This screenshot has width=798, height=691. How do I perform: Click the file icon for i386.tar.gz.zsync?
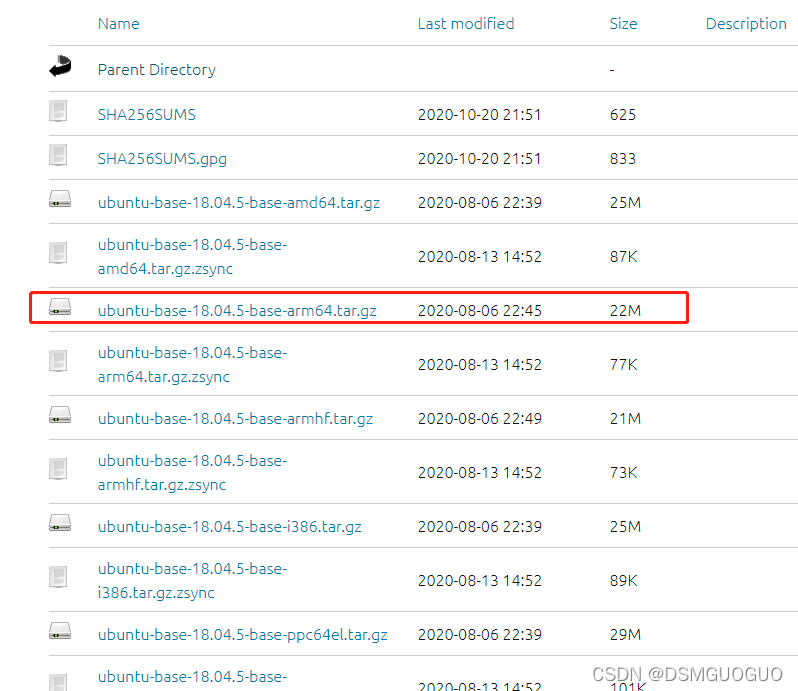58,577
